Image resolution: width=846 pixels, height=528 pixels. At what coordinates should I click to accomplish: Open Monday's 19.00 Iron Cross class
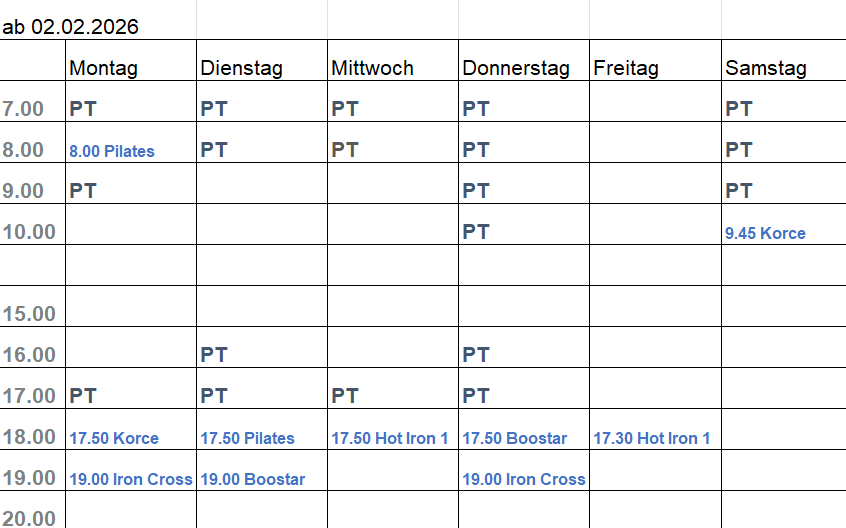[x=131, y=479]
